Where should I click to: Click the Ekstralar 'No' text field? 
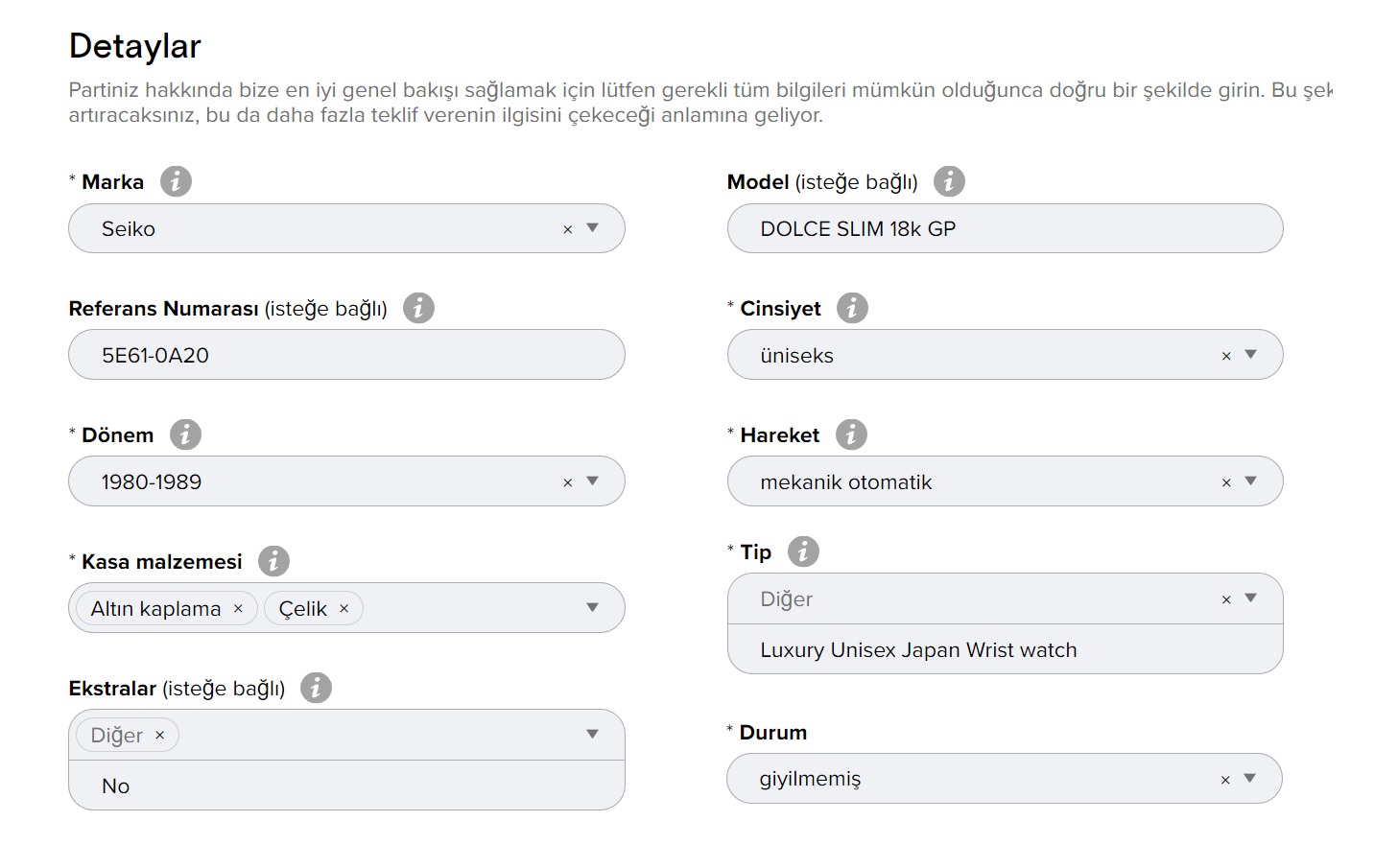(x=346, y=786)
